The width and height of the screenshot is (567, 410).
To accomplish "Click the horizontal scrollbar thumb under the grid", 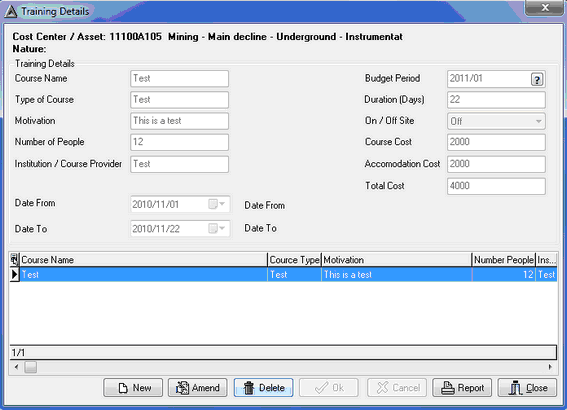I will [x=30, y=367].
